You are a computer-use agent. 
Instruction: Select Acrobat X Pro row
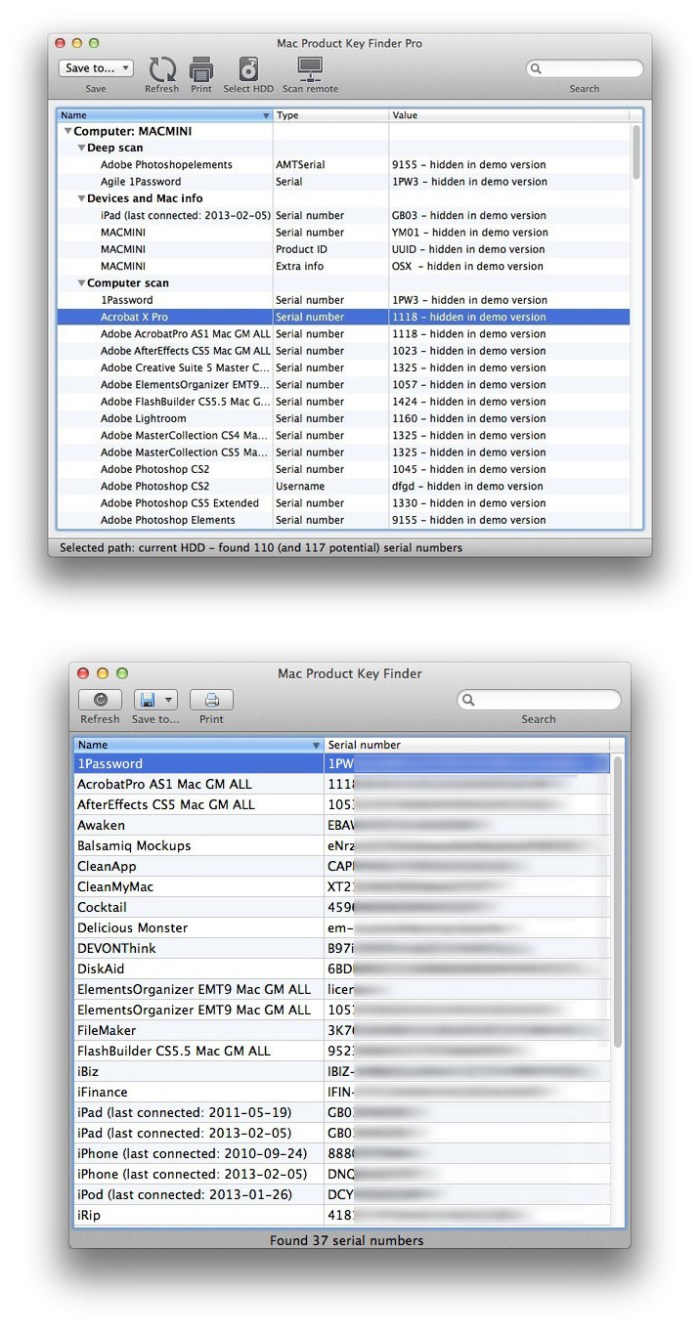(x=344, y=317)
